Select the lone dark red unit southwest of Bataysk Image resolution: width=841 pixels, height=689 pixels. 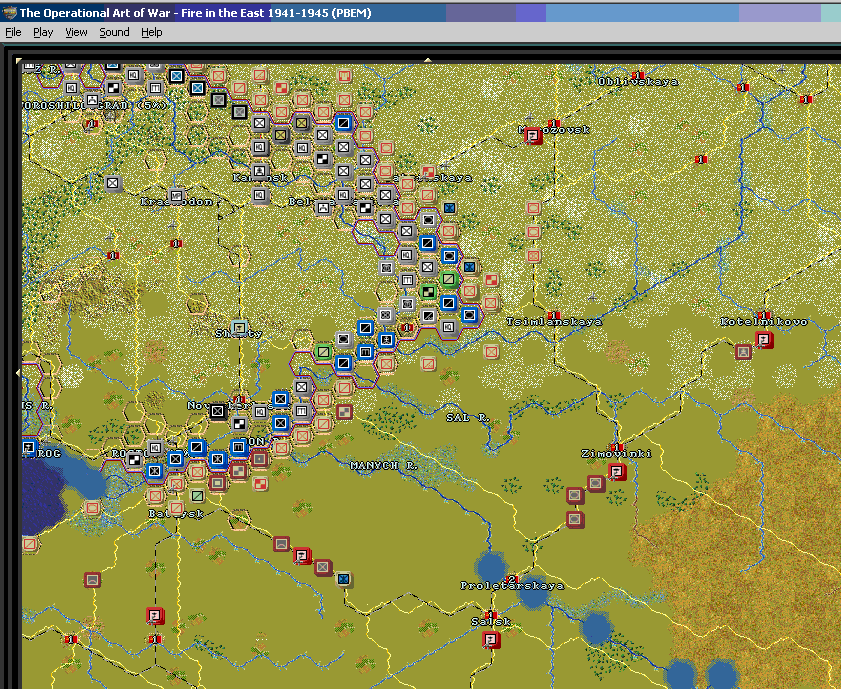tap(92, 580)
